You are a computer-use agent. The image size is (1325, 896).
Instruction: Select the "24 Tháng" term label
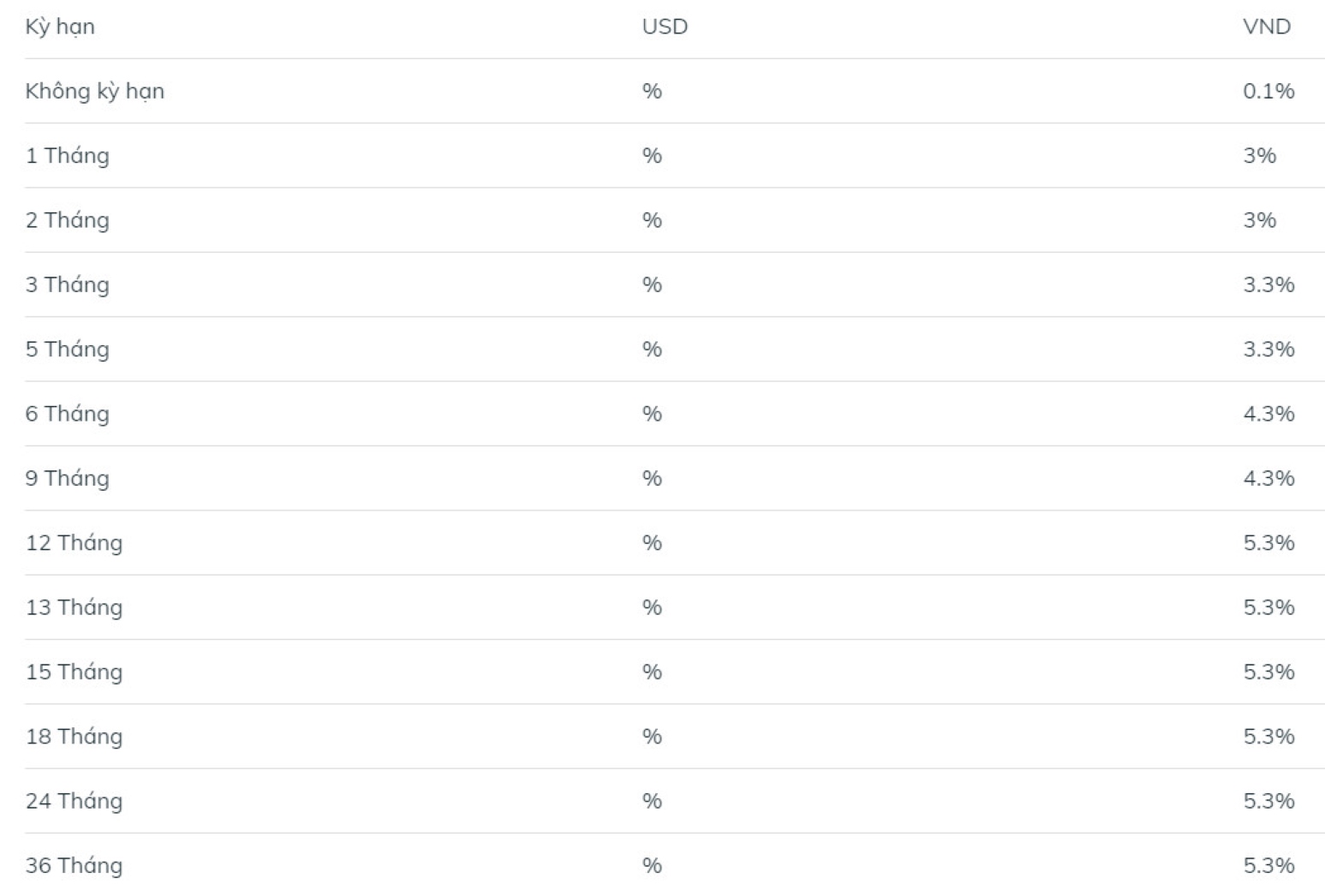click(x=74, y=801)
